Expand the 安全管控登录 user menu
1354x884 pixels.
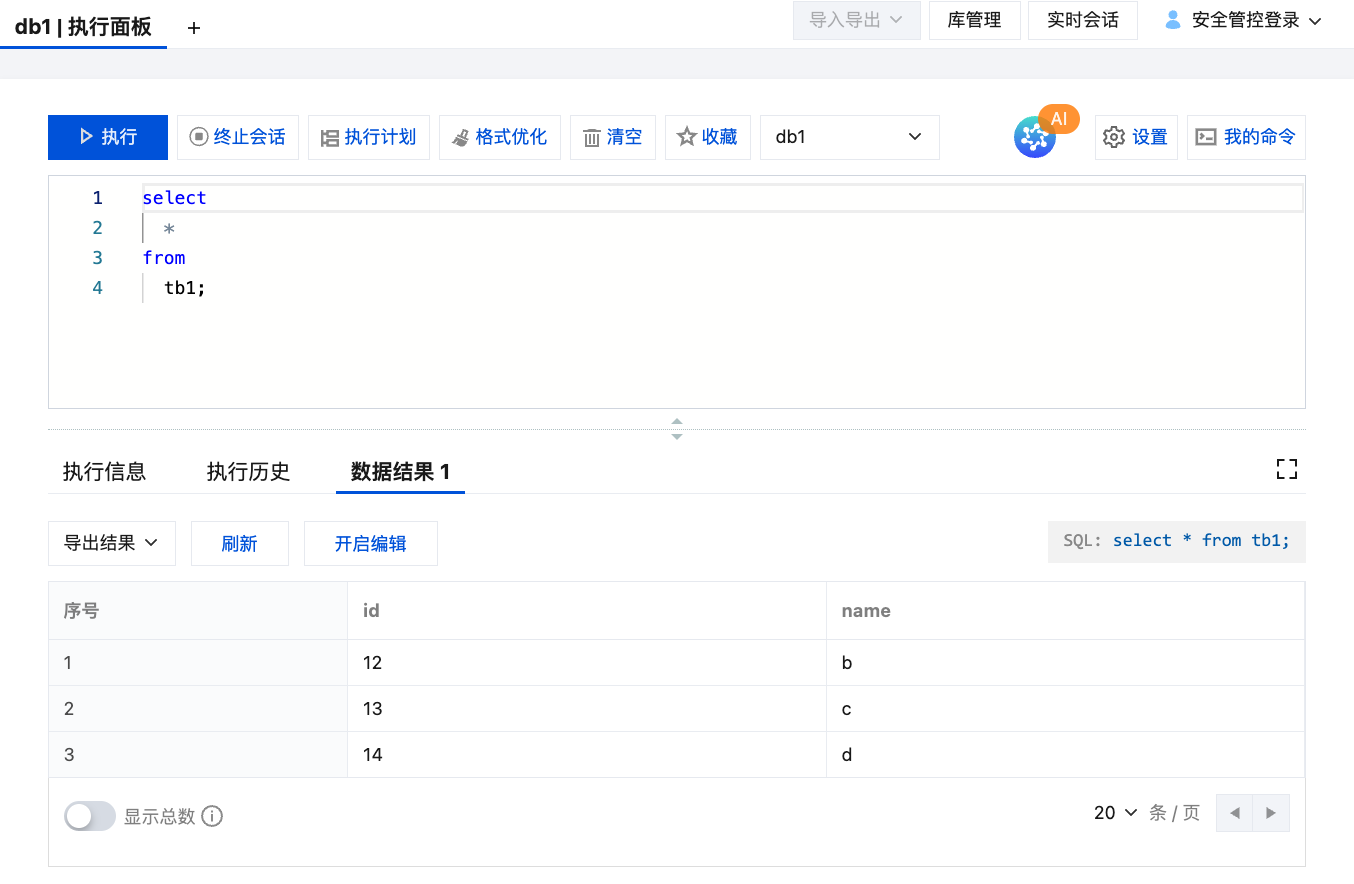click(1243, 20)
